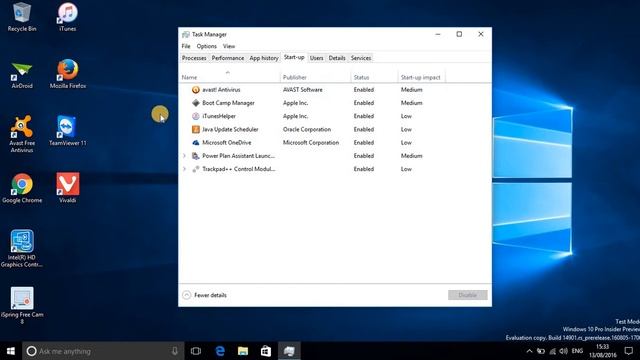Image resolution: width=640 pixels, height=360 pixels.
Task: Click the Disable button
Action: [x=467, y=295]
